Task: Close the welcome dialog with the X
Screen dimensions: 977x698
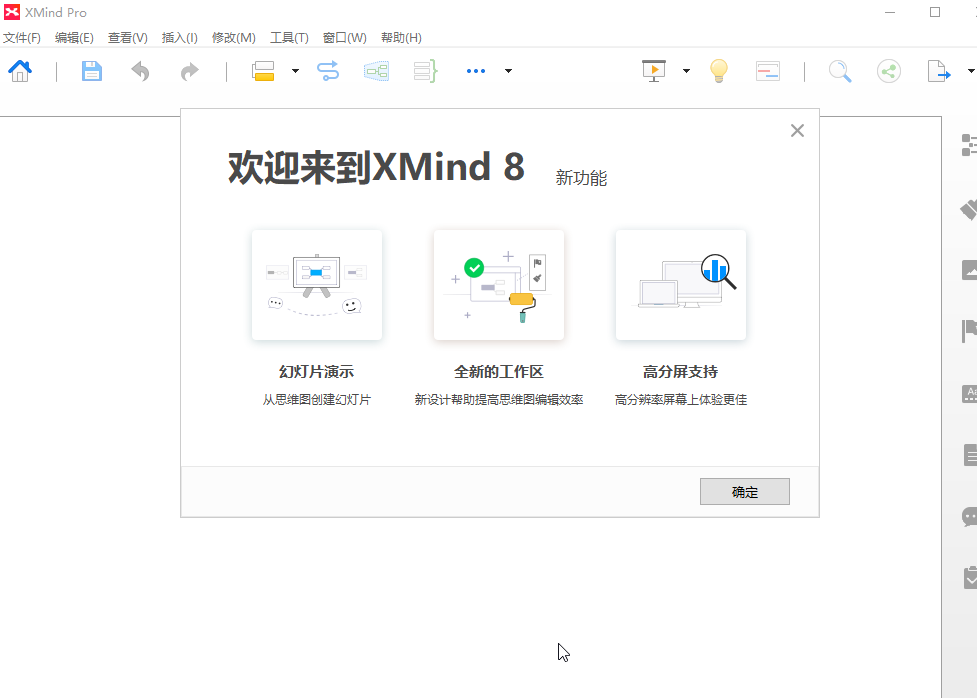Action: pyautogui.click(x=797, y=131)
